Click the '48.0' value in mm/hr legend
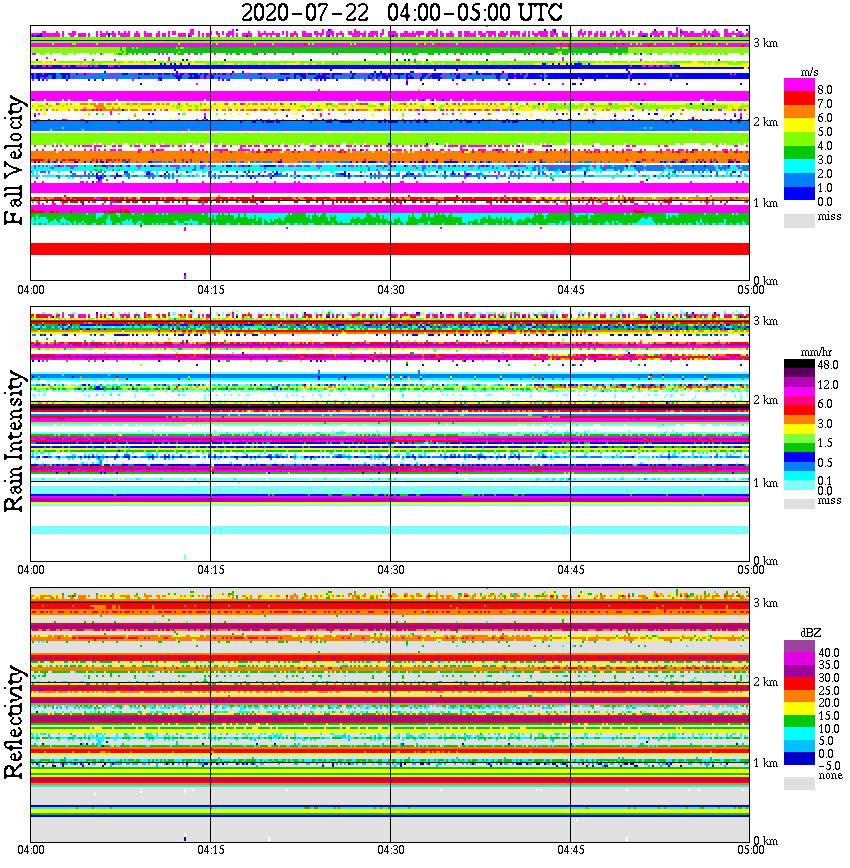The height and width of the screenshot is (868, 850). (x=828, y=365)
